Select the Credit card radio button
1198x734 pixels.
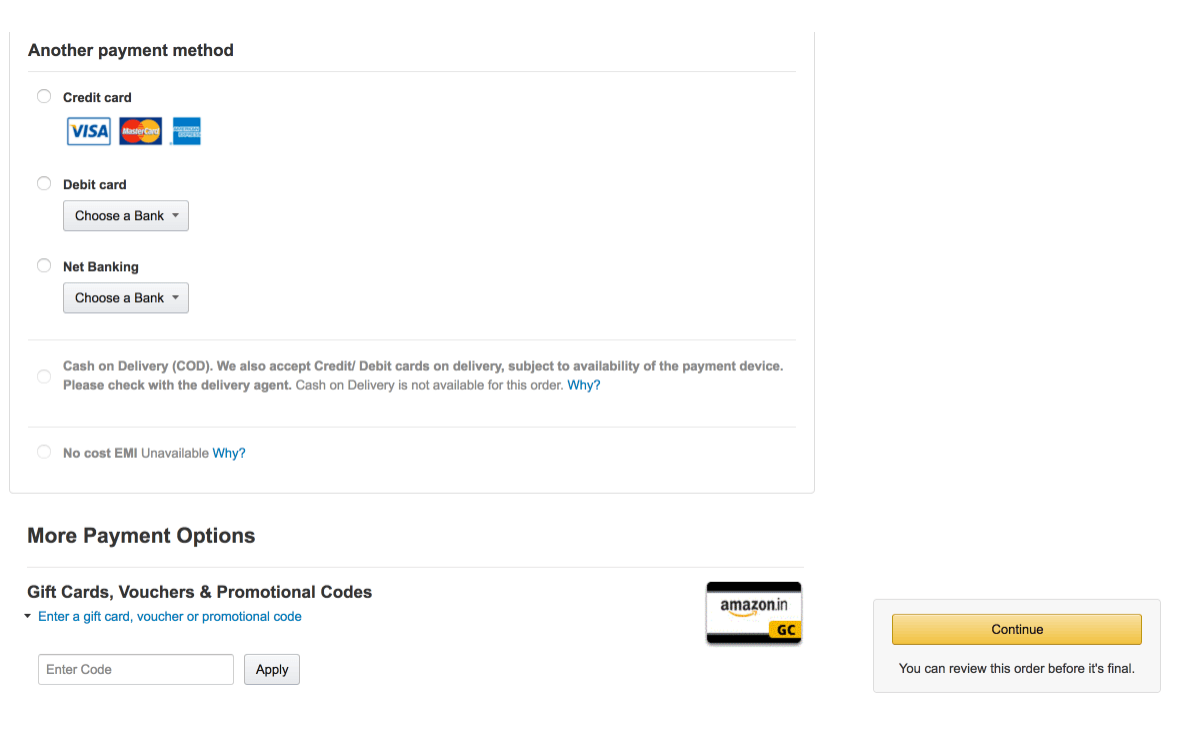(44, 96)
